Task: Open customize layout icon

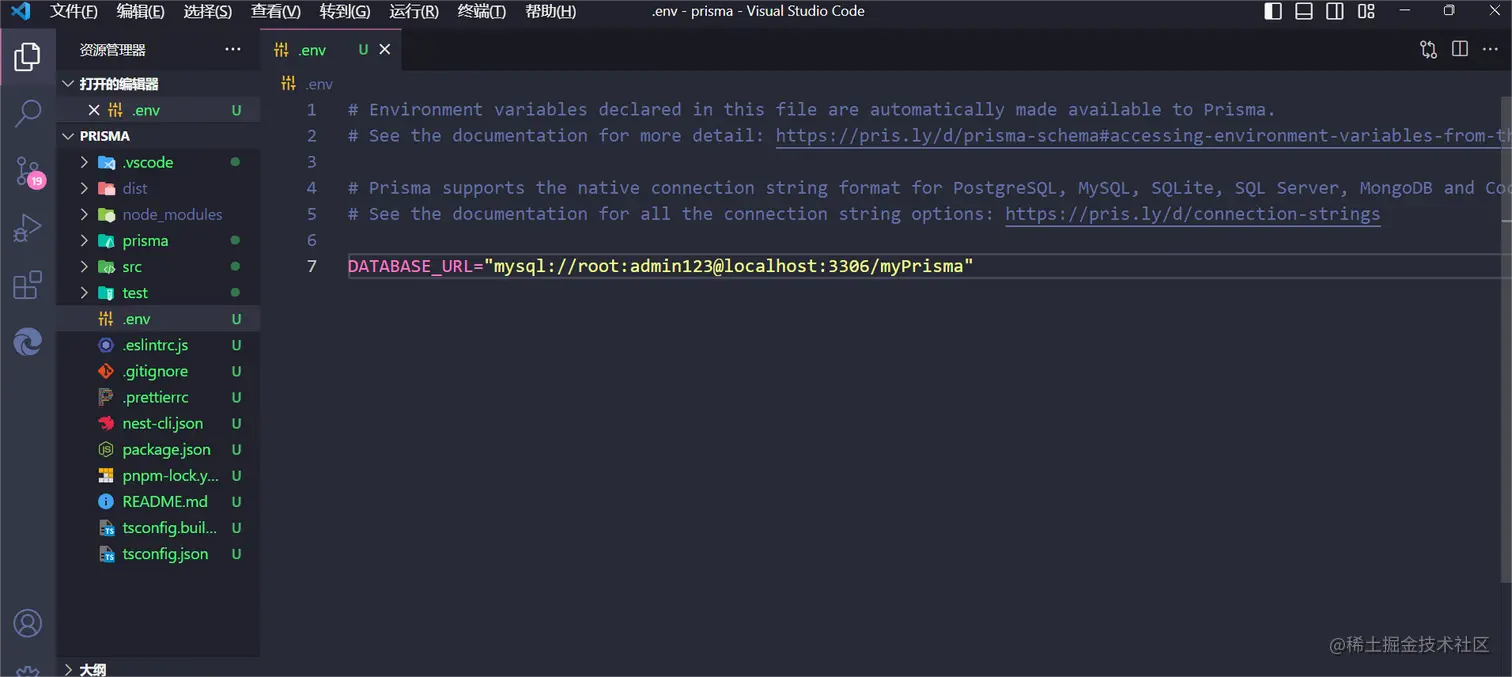Action: pos(1367,11)
